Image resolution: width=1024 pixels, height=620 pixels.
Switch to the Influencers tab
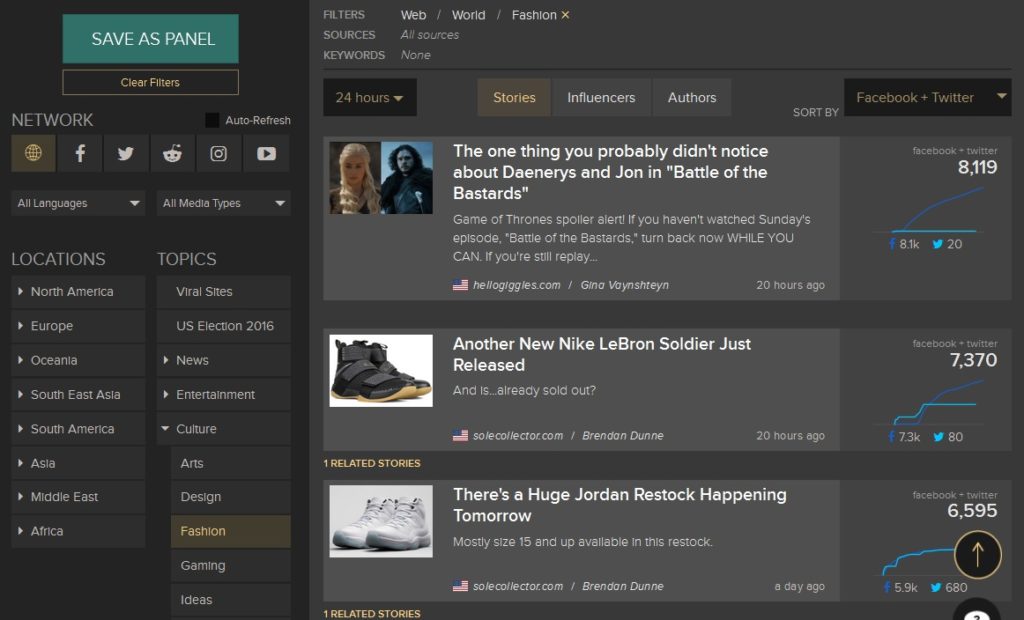coord(602,97)
